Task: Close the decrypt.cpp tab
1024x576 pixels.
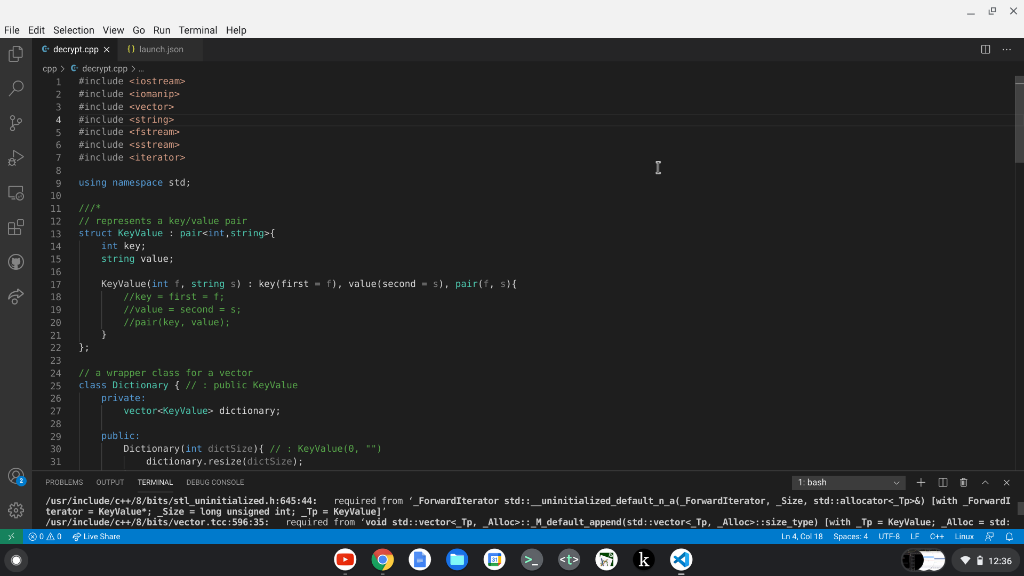Action: pos(106,50)
